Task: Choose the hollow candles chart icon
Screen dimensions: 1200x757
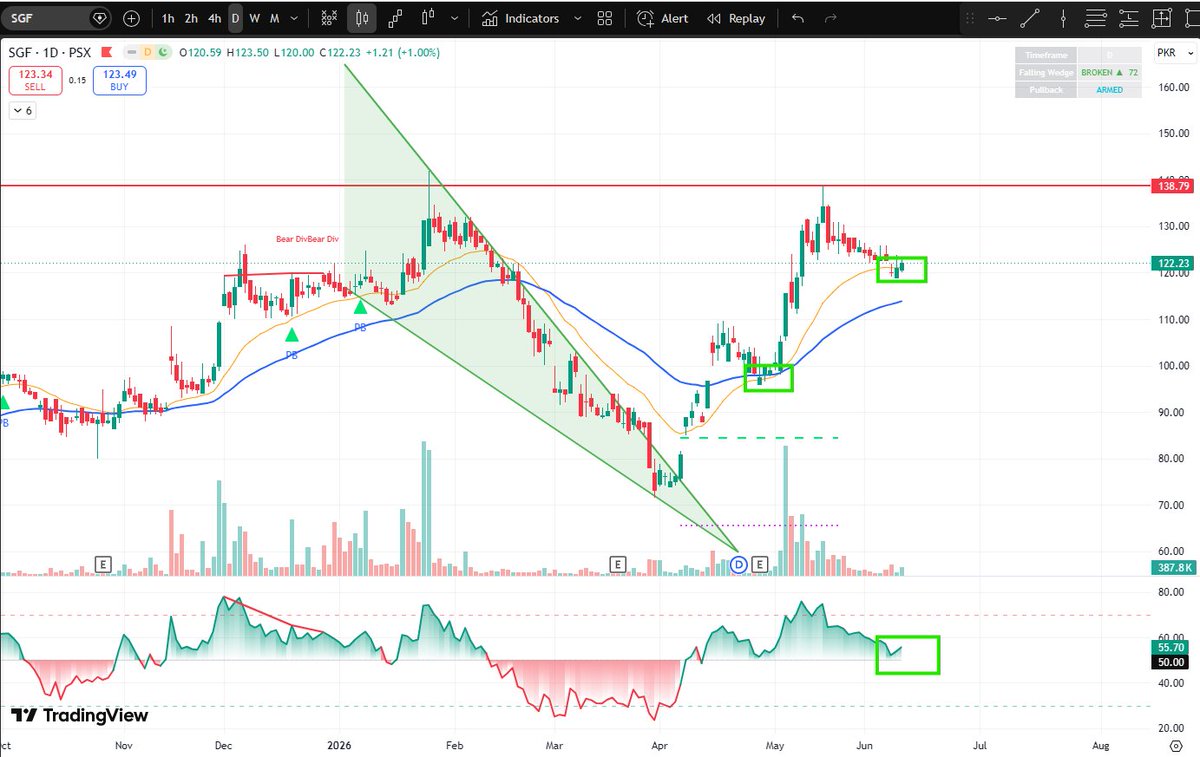Action: click(x=430, y=18)
